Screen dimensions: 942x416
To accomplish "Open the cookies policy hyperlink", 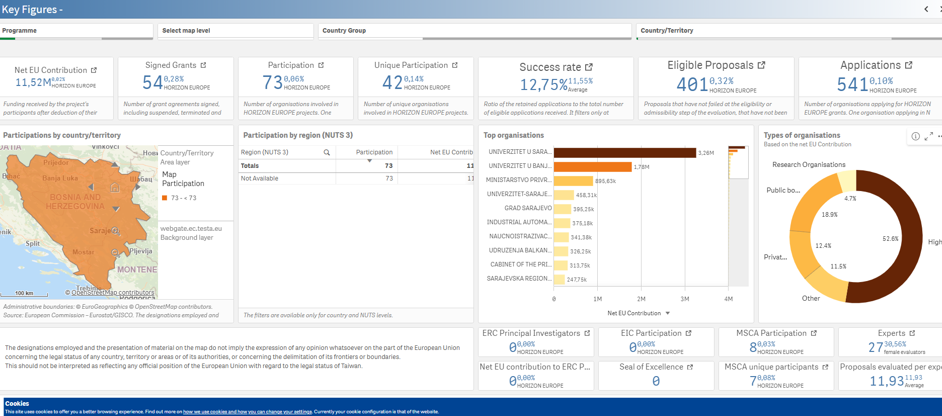I will 247,412.
